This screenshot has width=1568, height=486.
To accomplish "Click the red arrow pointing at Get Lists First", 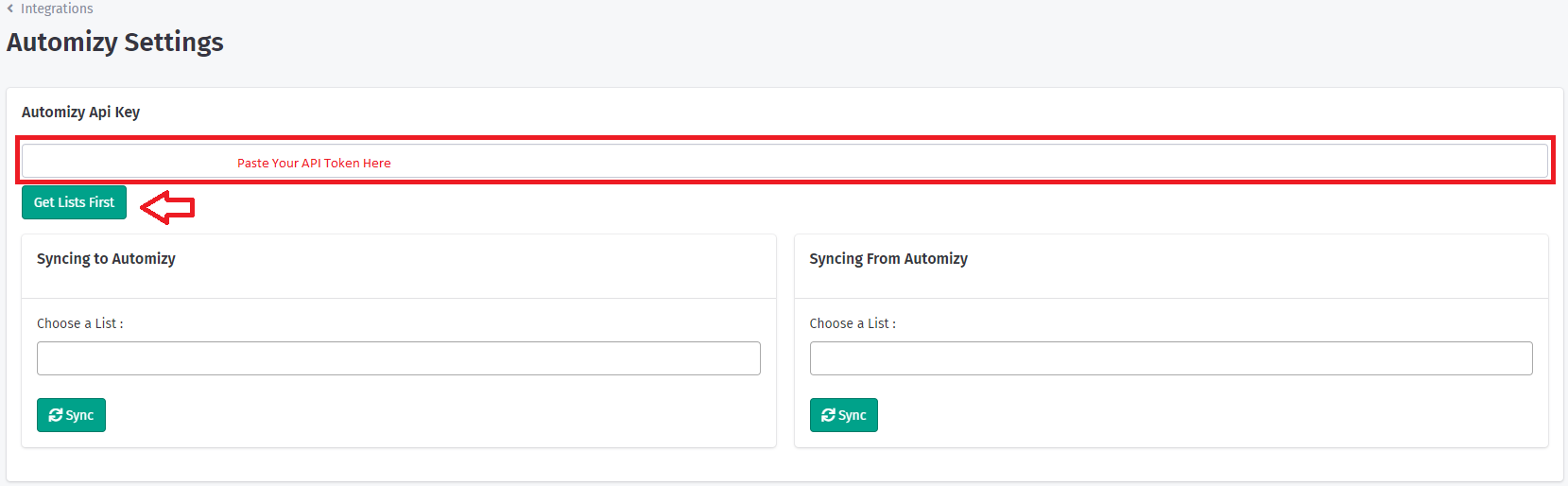I will click(x=167, y=207).
